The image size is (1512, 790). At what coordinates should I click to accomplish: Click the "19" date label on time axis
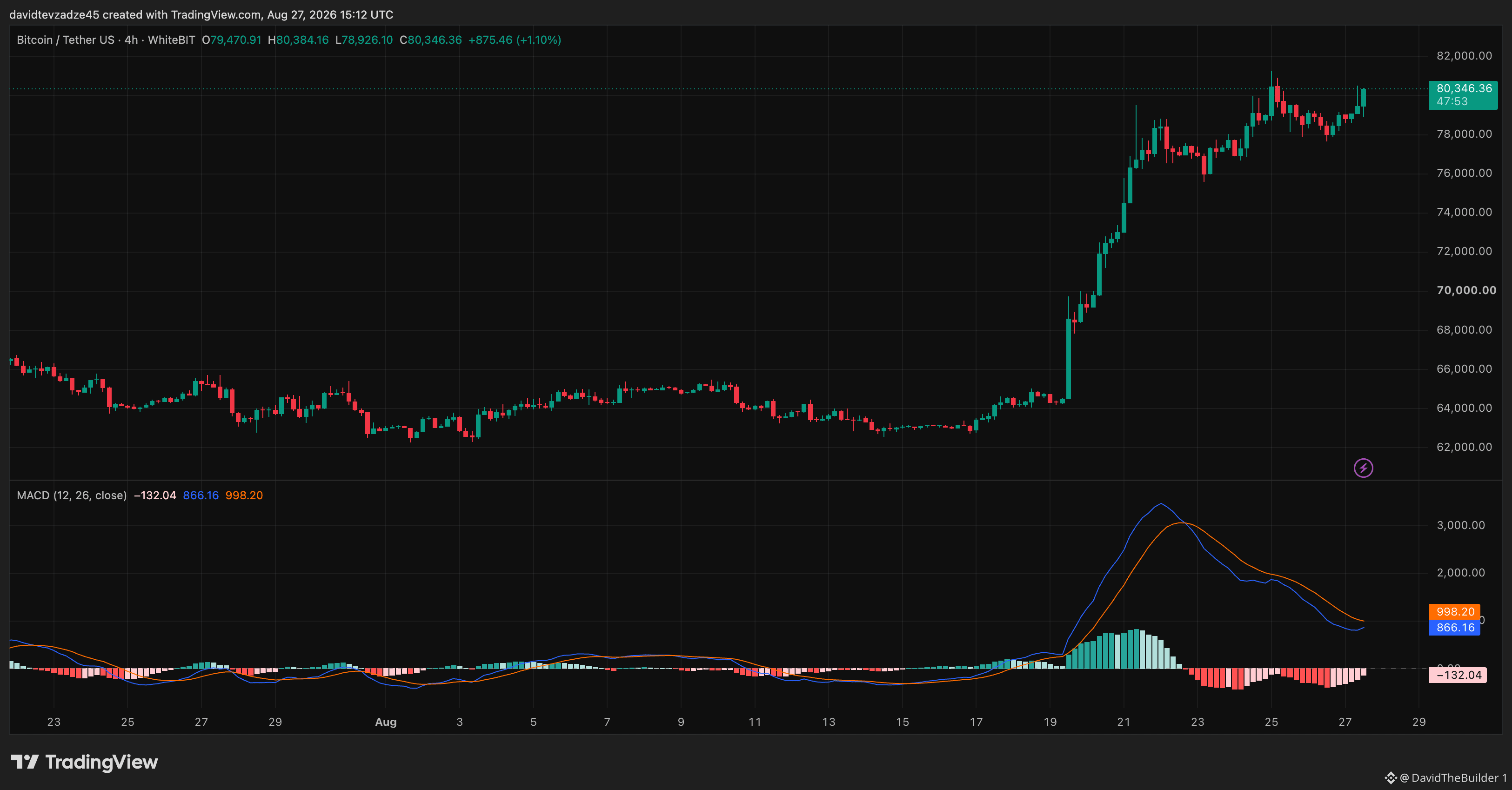tap(1050, 722)
